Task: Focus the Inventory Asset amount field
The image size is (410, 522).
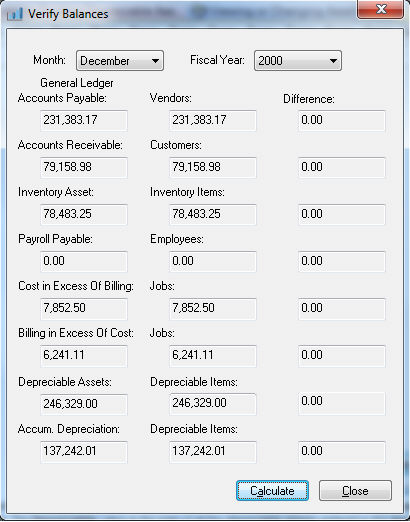Action: coord(84,214)
